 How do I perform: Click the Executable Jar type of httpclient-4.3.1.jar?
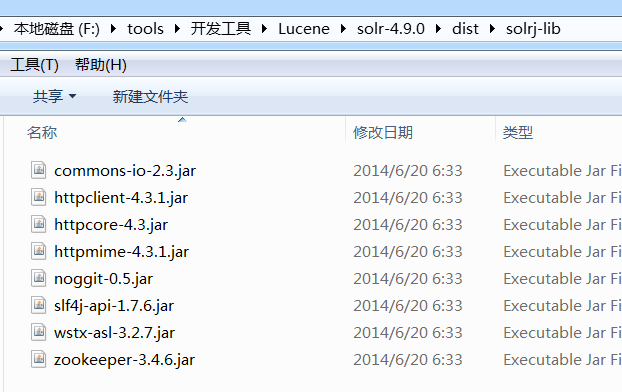562,198
